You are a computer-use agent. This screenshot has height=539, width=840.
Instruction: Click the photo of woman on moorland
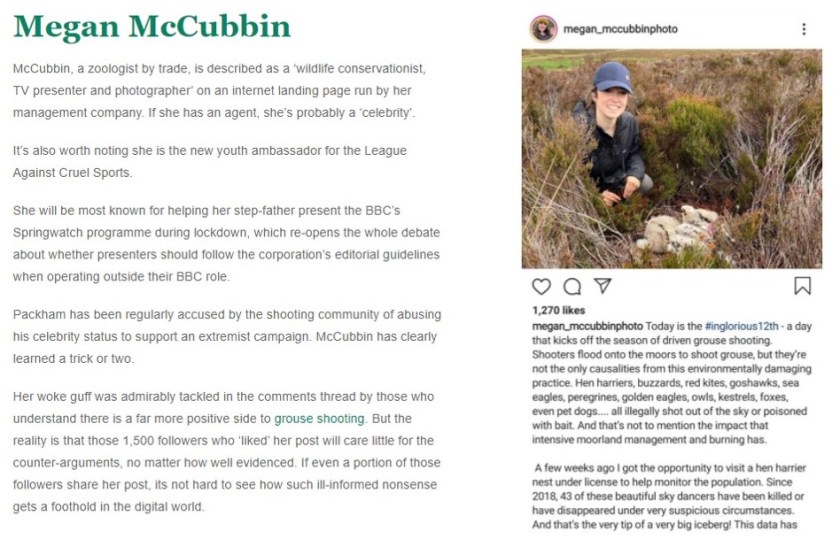671,159
